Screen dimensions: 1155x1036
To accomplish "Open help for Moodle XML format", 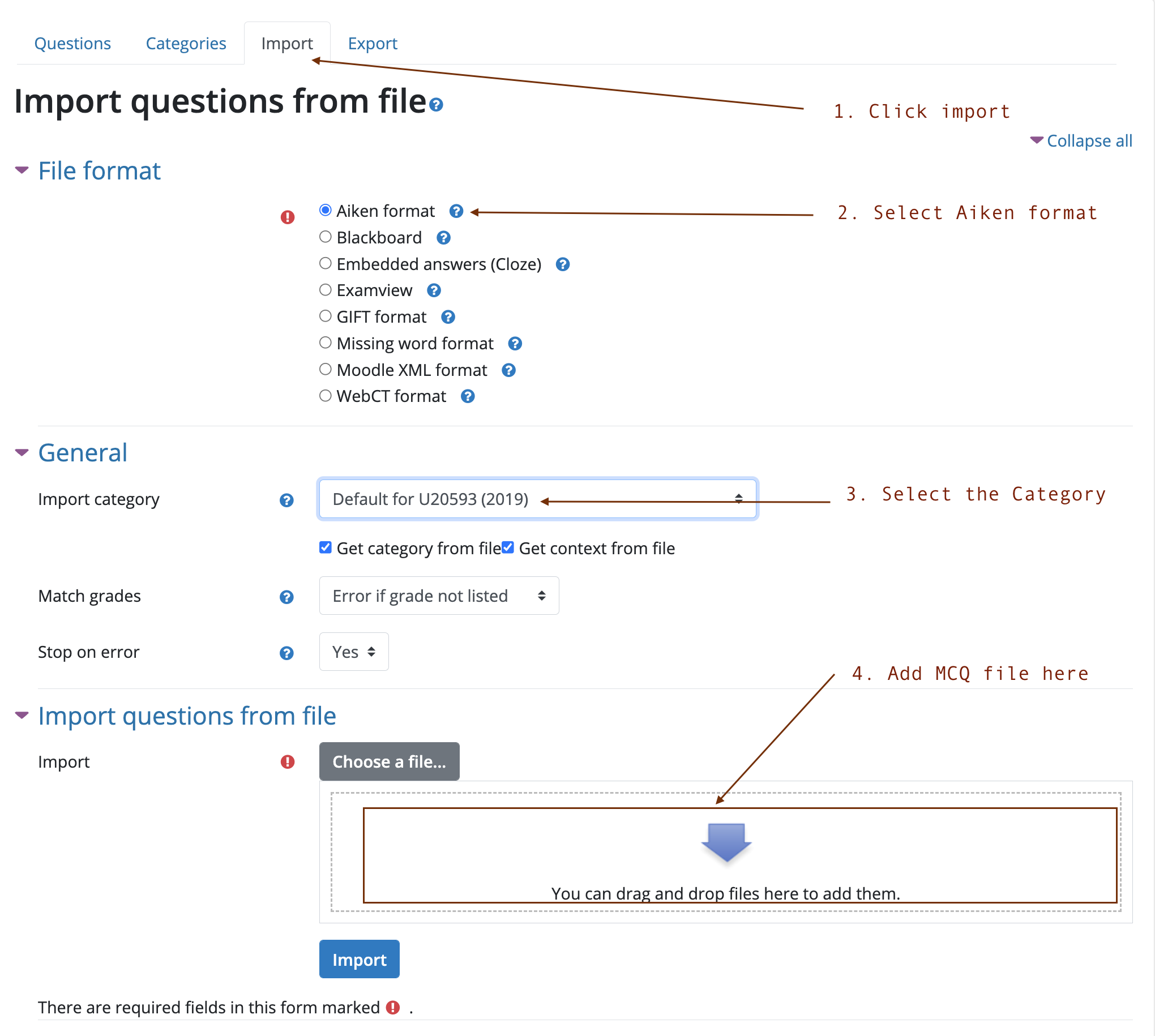I will point(508,370).
